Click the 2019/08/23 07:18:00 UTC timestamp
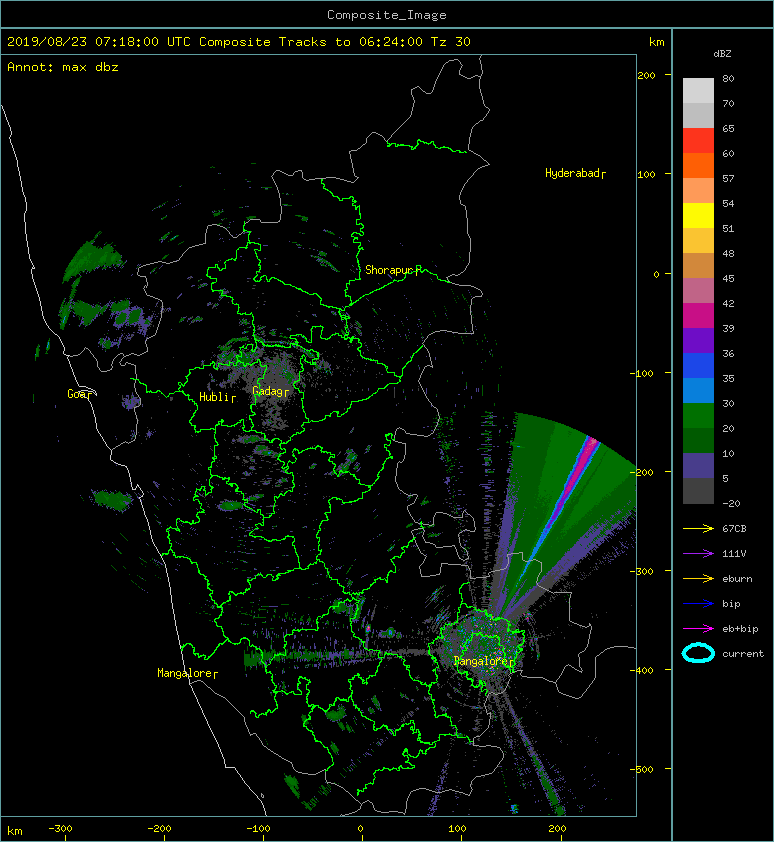The image size is (774, 842). coord(98,42)
